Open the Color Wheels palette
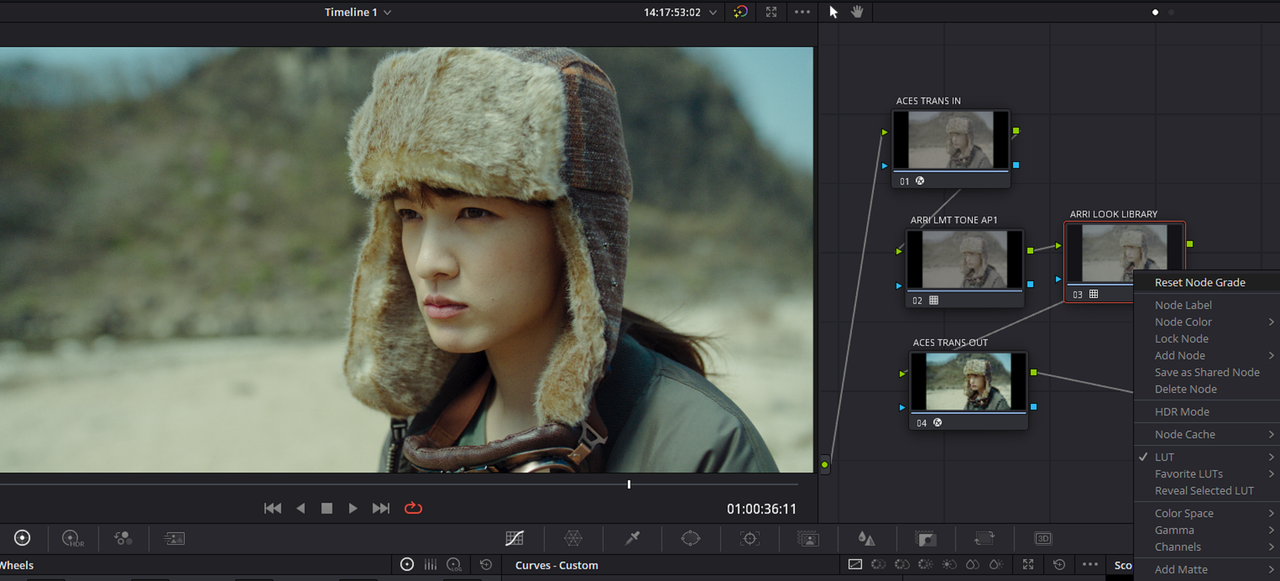 [22, 538]
